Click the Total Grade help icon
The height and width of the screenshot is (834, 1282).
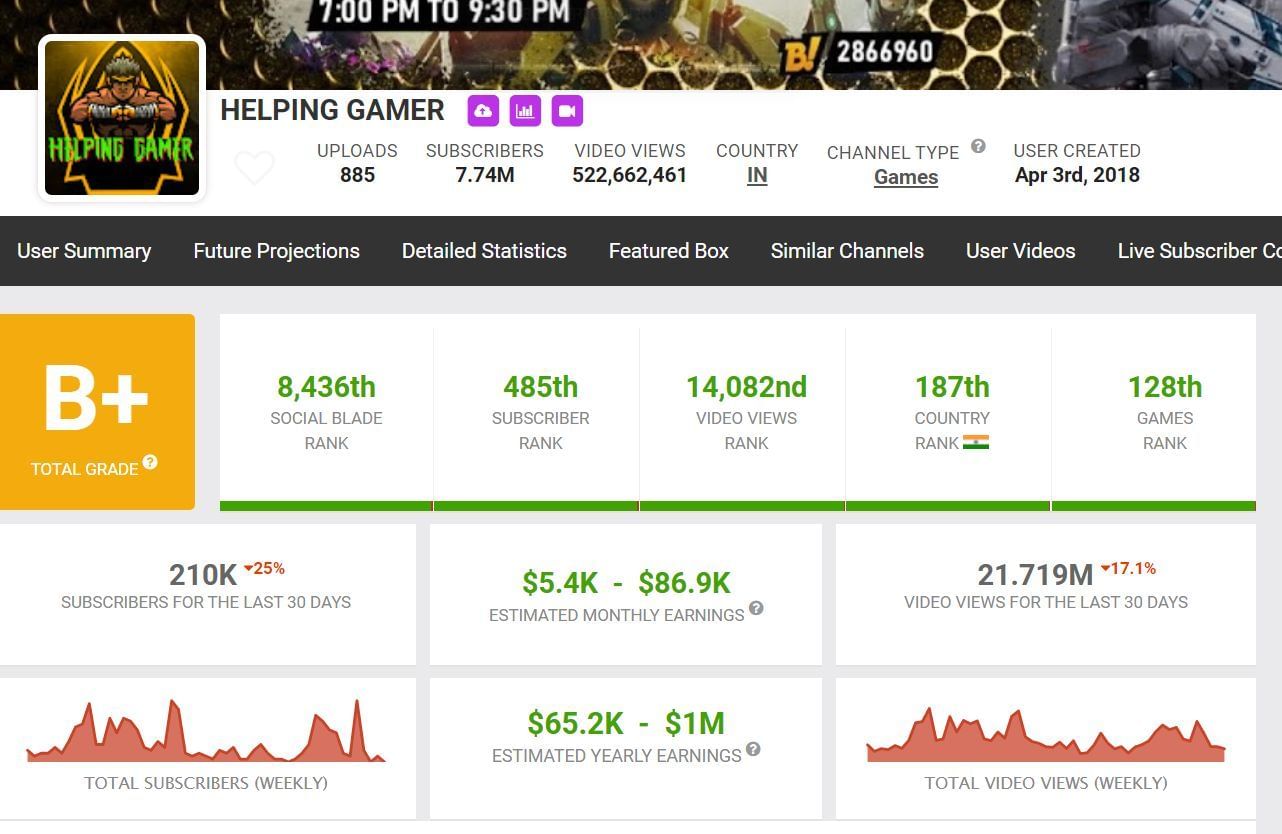tap(150, 462)
